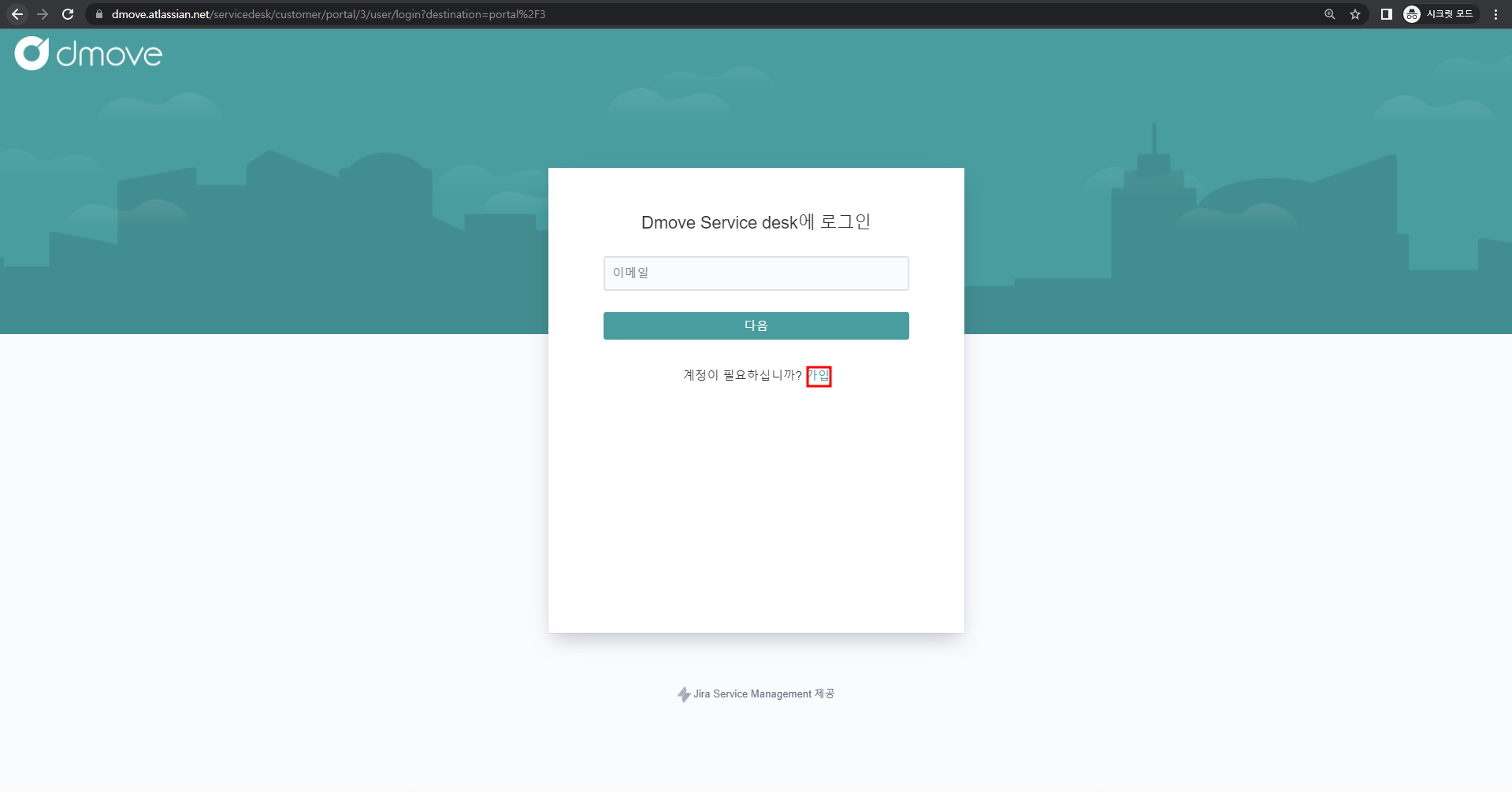Click the 다음 button
This screenshot has width=1512, height=792.
pos(756,325)
